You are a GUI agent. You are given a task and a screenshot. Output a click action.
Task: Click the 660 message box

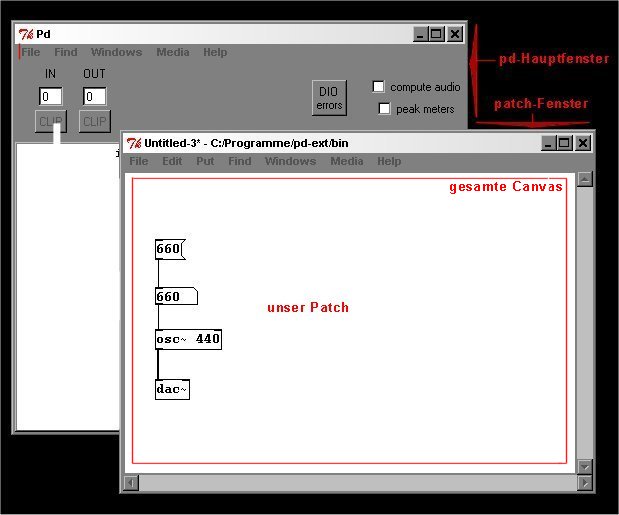(171, 249)
